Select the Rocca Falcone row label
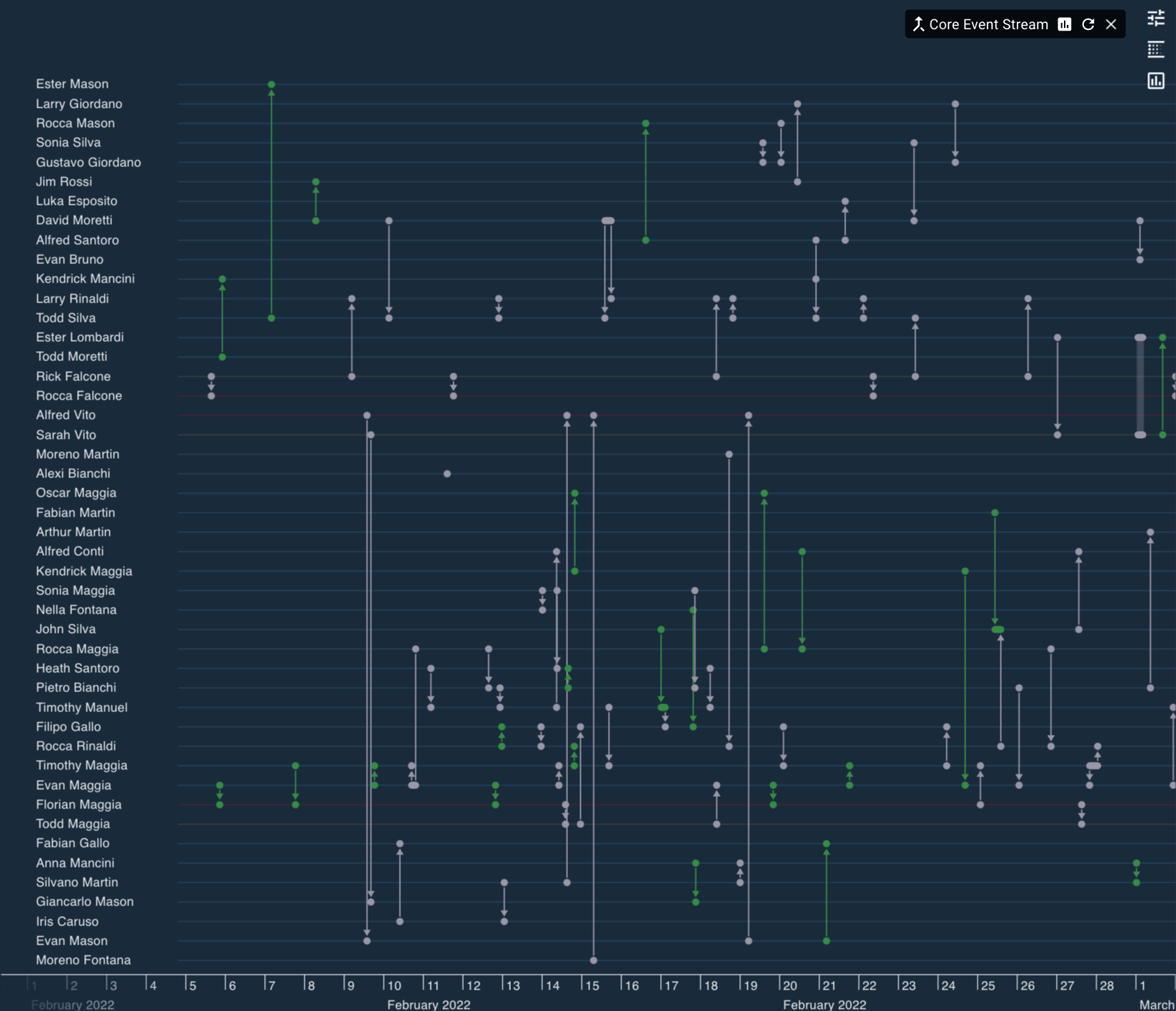 (79, 395)
